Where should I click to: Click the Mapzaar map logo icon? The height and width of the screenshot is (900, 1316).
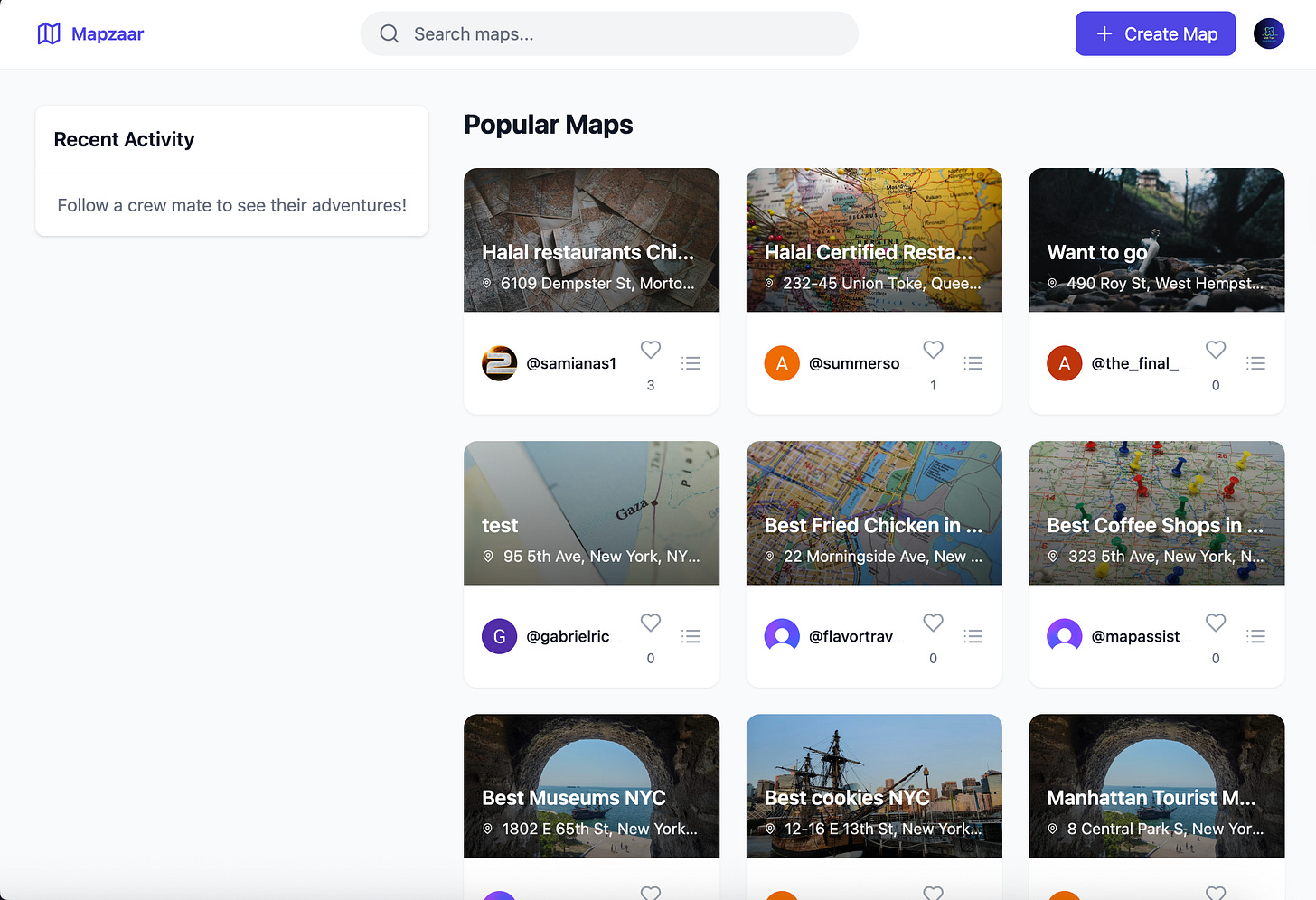pyautogui.click(x=49, y=34)
